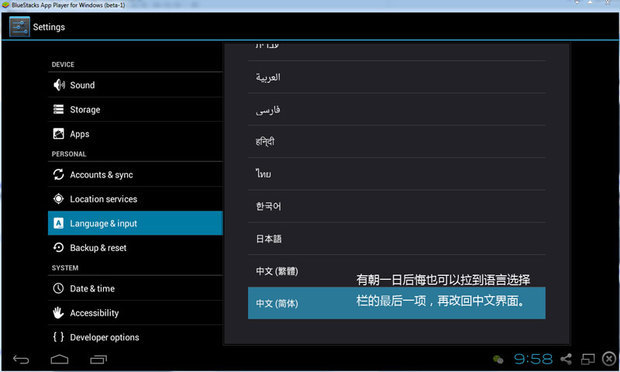
Task: Click the BlueStacks logo in title bar
Action: click(x=6, y=5)
